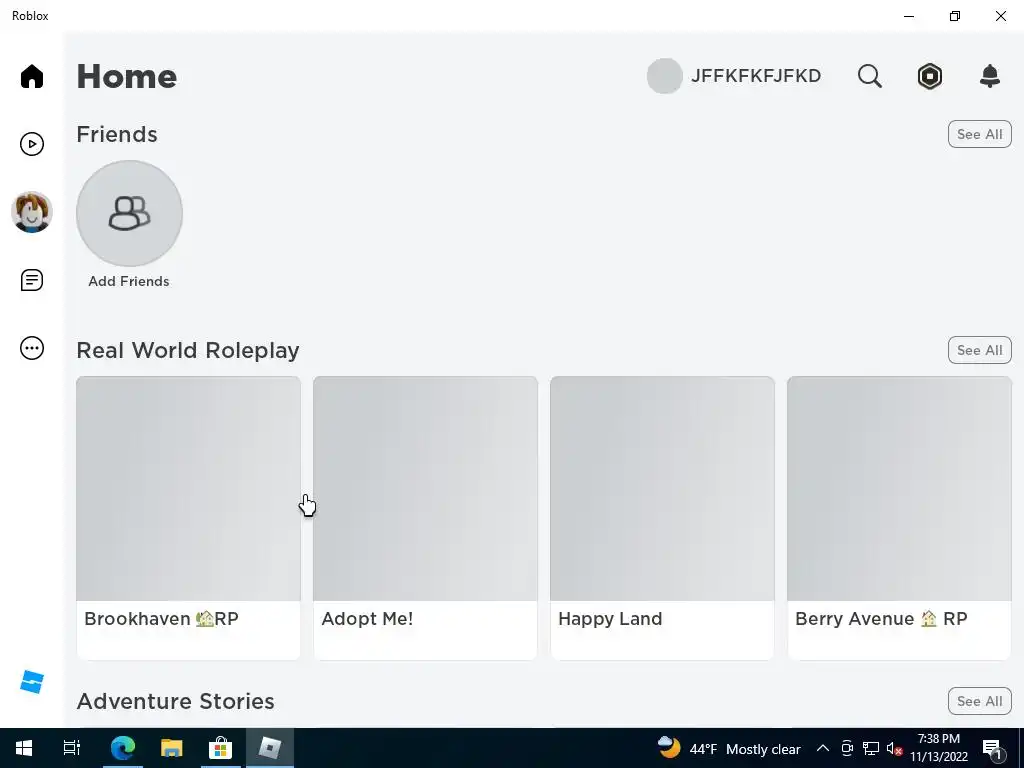1024x768 pixels.
Task: Open the Action Center notification icon
Action: pyautogui.click(x=992, y=748)
